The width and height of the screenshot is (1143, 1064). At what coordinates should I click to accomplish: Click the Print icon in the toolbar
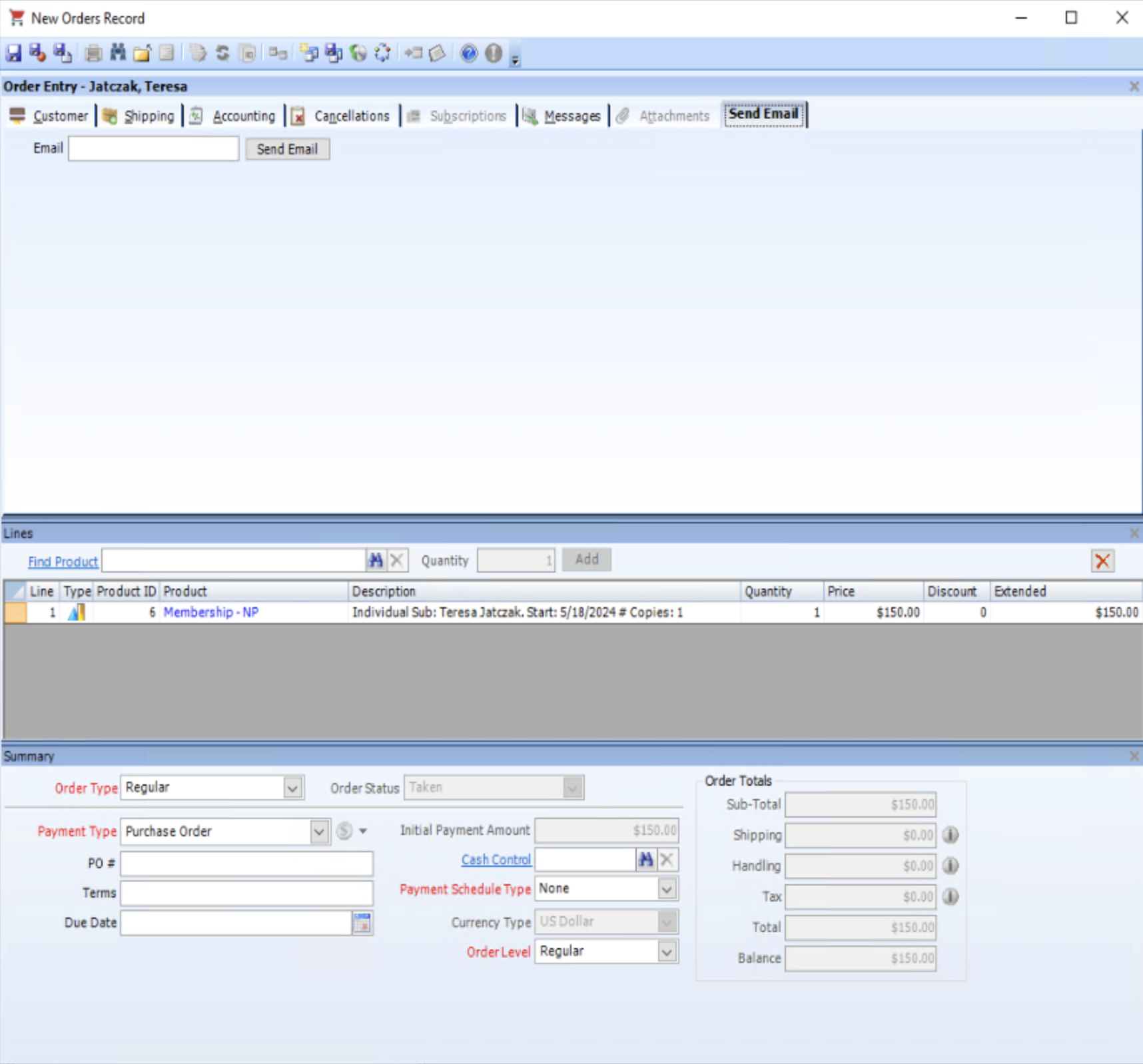coord(93,53)
